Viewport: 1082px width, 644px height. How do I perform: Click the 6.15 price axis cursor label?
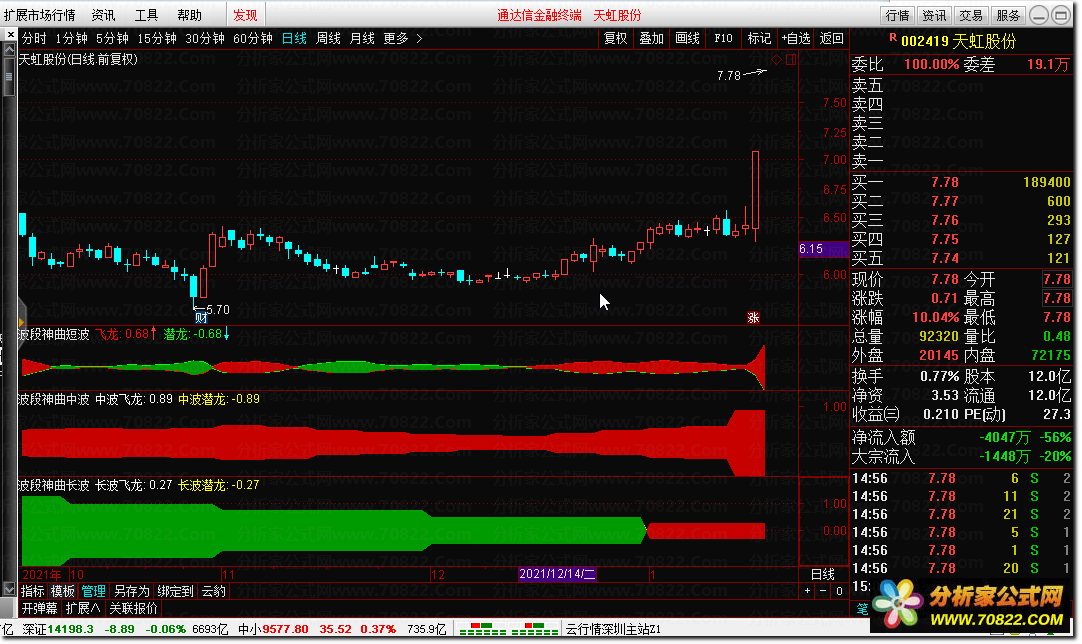pos(823,249)
